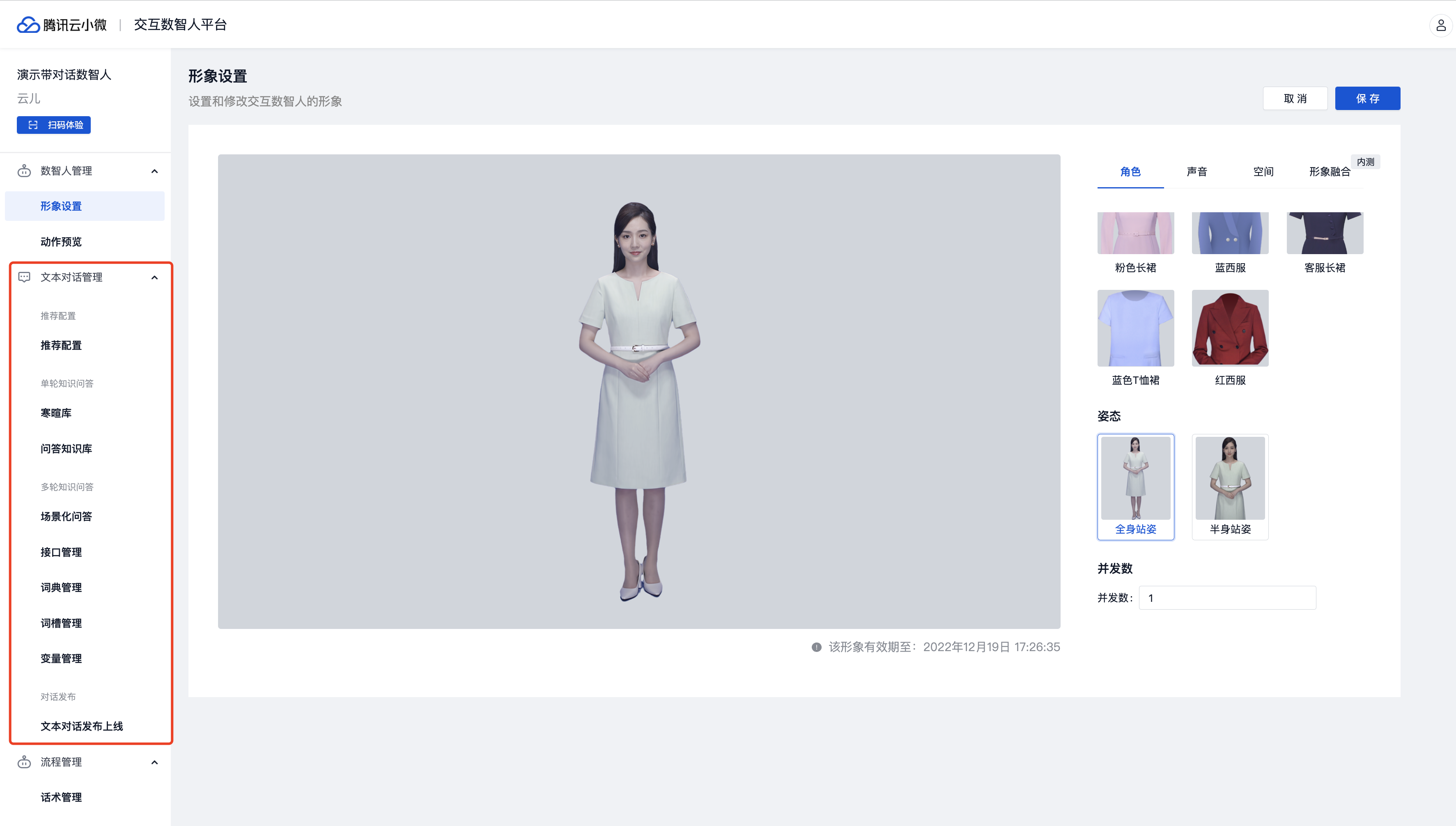Pick the 红西服 outfit option
The height and width of the screenshot is (826, 1456).
coord(1230,328)
